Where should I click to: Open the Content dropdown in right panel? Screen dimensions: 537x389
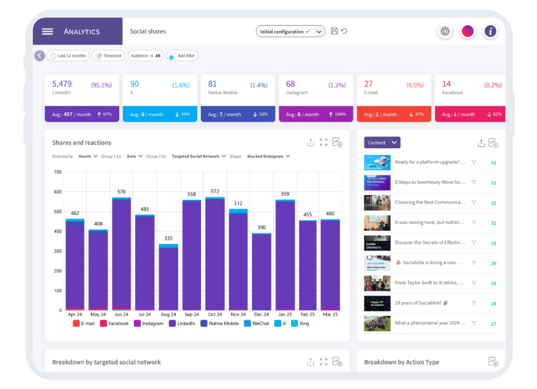(382, 143)
